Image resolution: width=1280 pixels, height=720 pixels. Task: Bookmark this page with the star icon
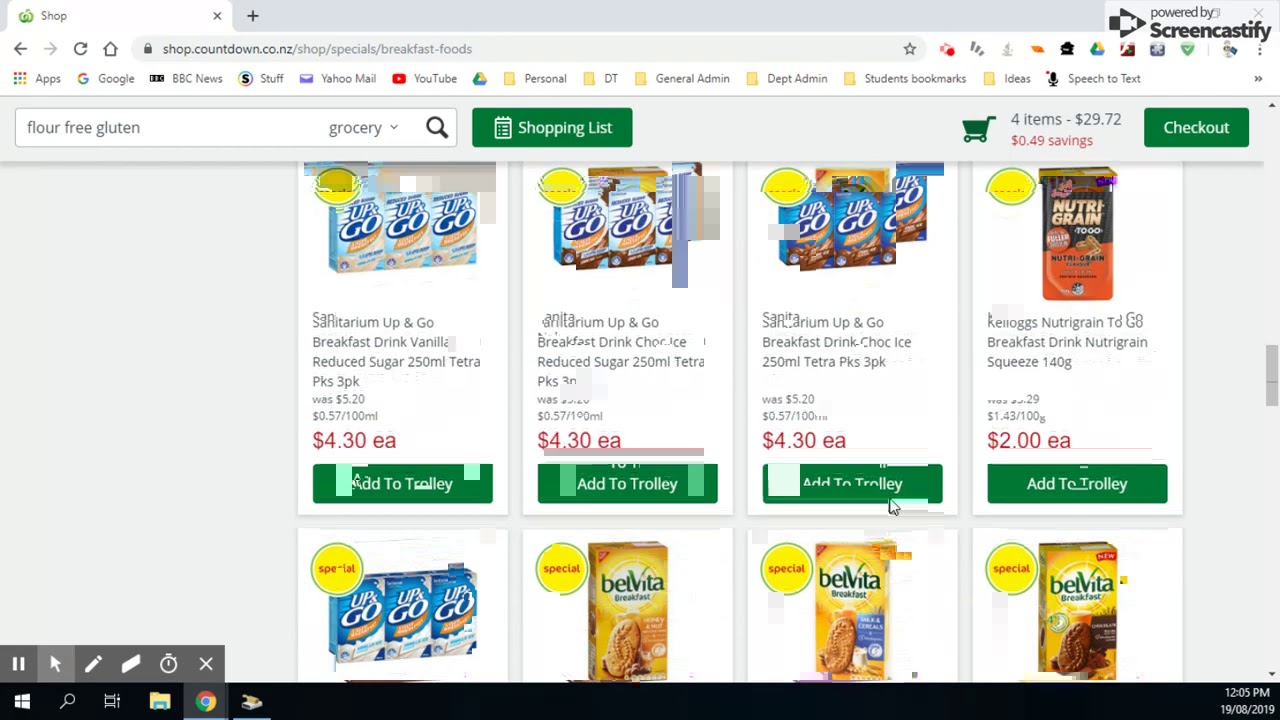coord(909,49)
